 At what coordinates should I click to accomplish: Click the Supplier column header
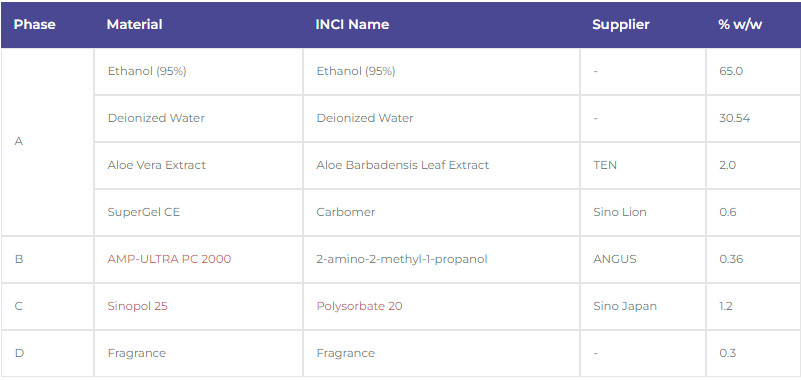[x=621, y=25]
